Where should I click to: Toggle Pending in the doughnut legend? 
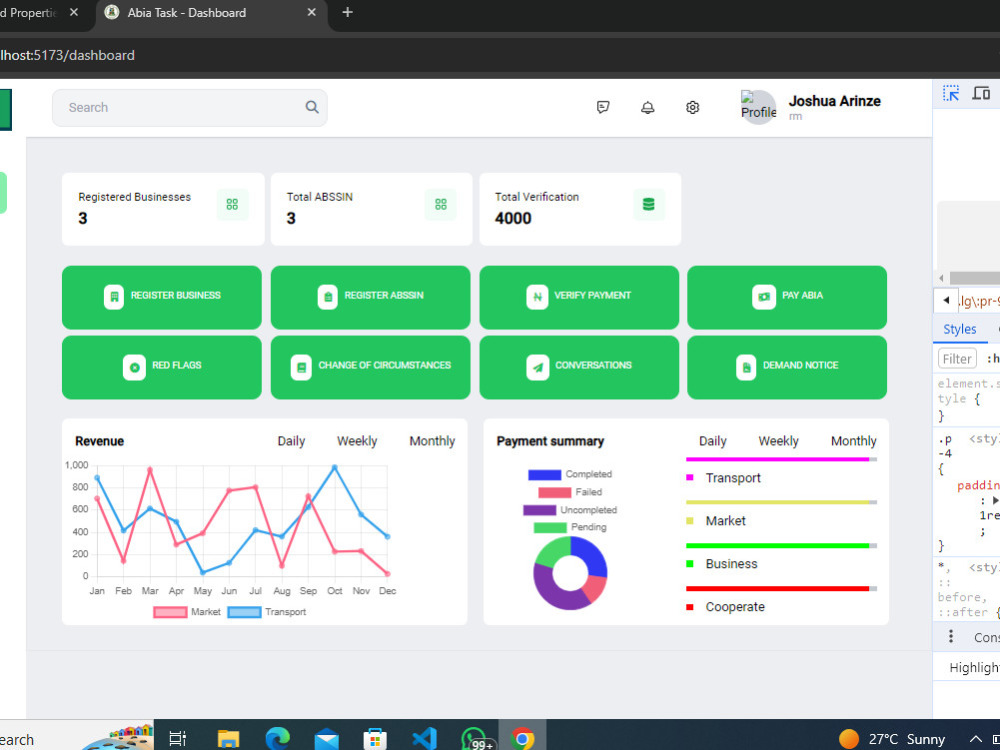570,527
